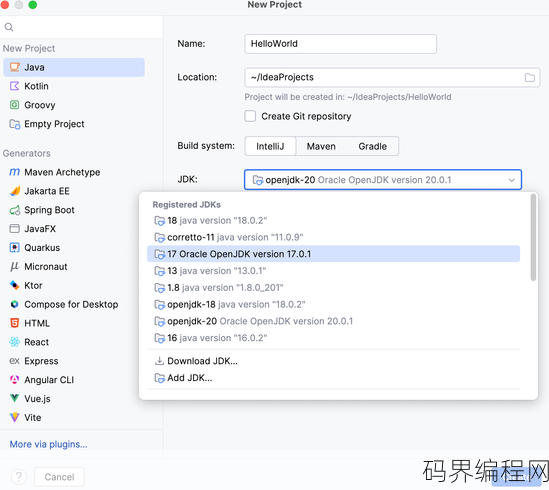Choose the Maven Archetype generator icon

(14, 172)
